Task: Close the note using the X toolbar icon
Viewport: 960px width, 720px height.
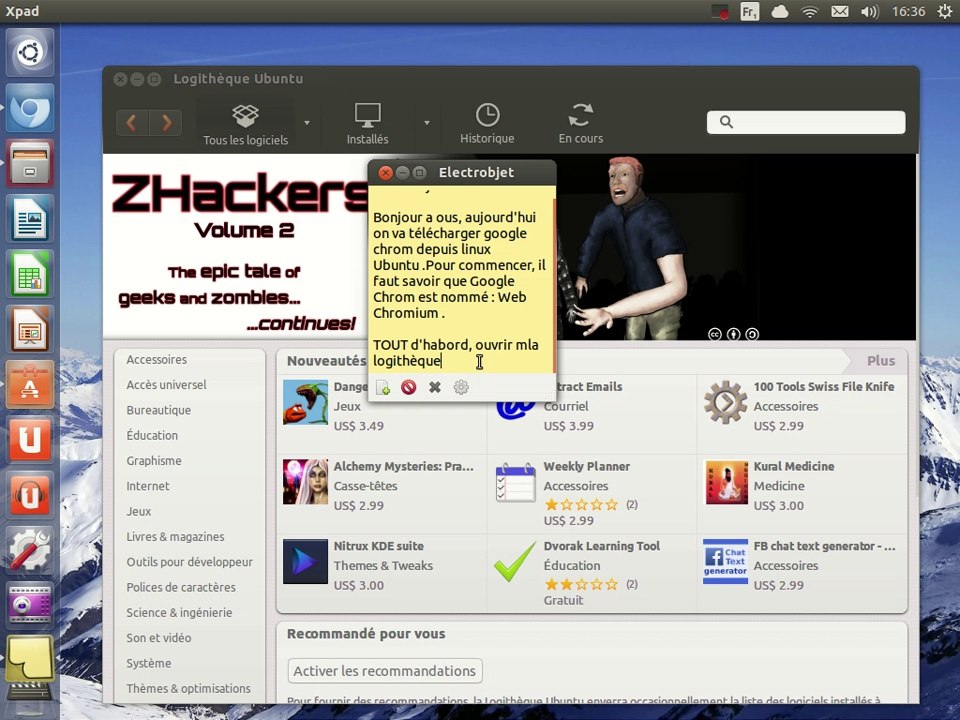Action: [x=435, y=387]
